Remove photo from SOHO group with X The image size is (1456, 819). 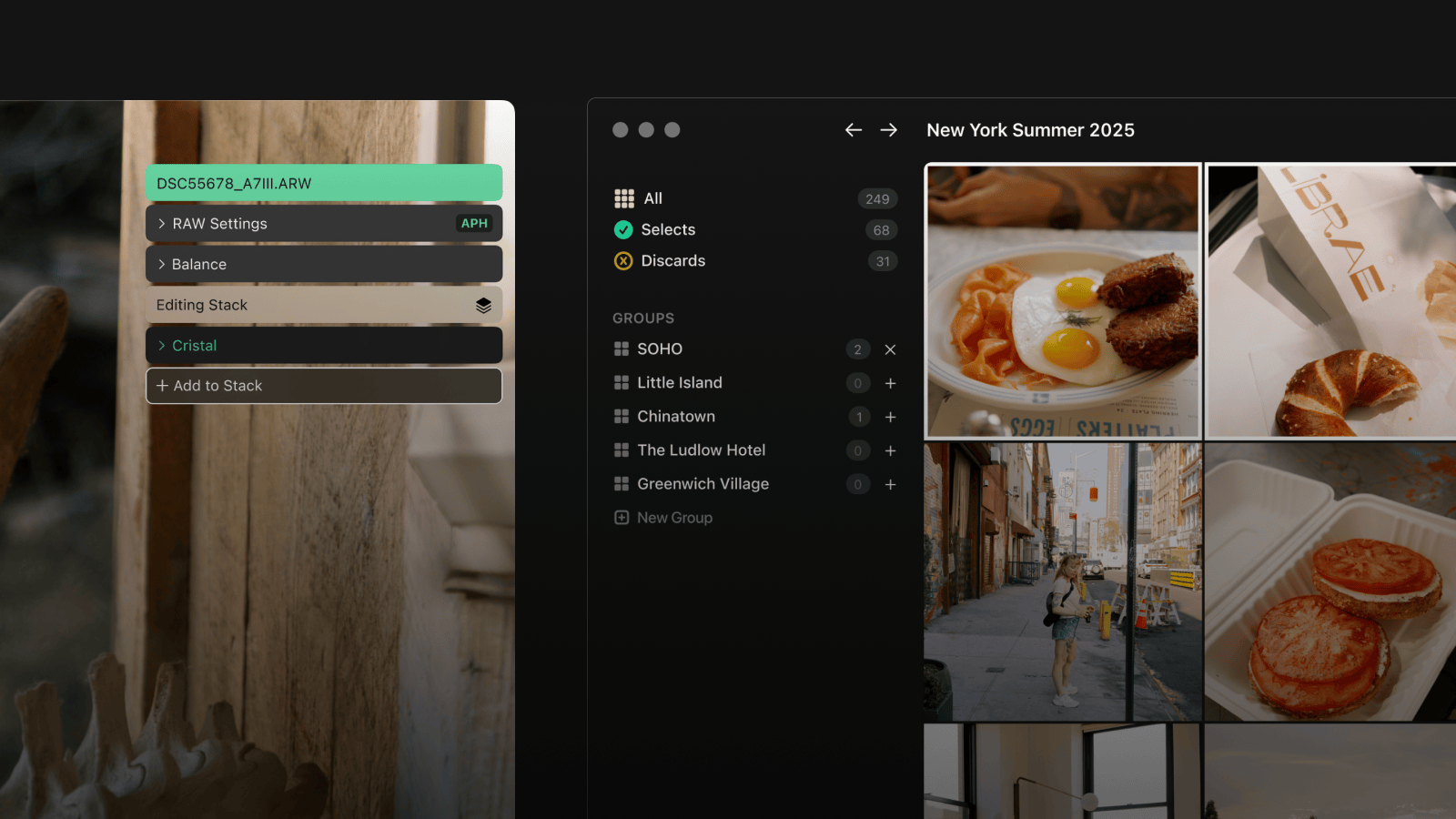[890, 349]
